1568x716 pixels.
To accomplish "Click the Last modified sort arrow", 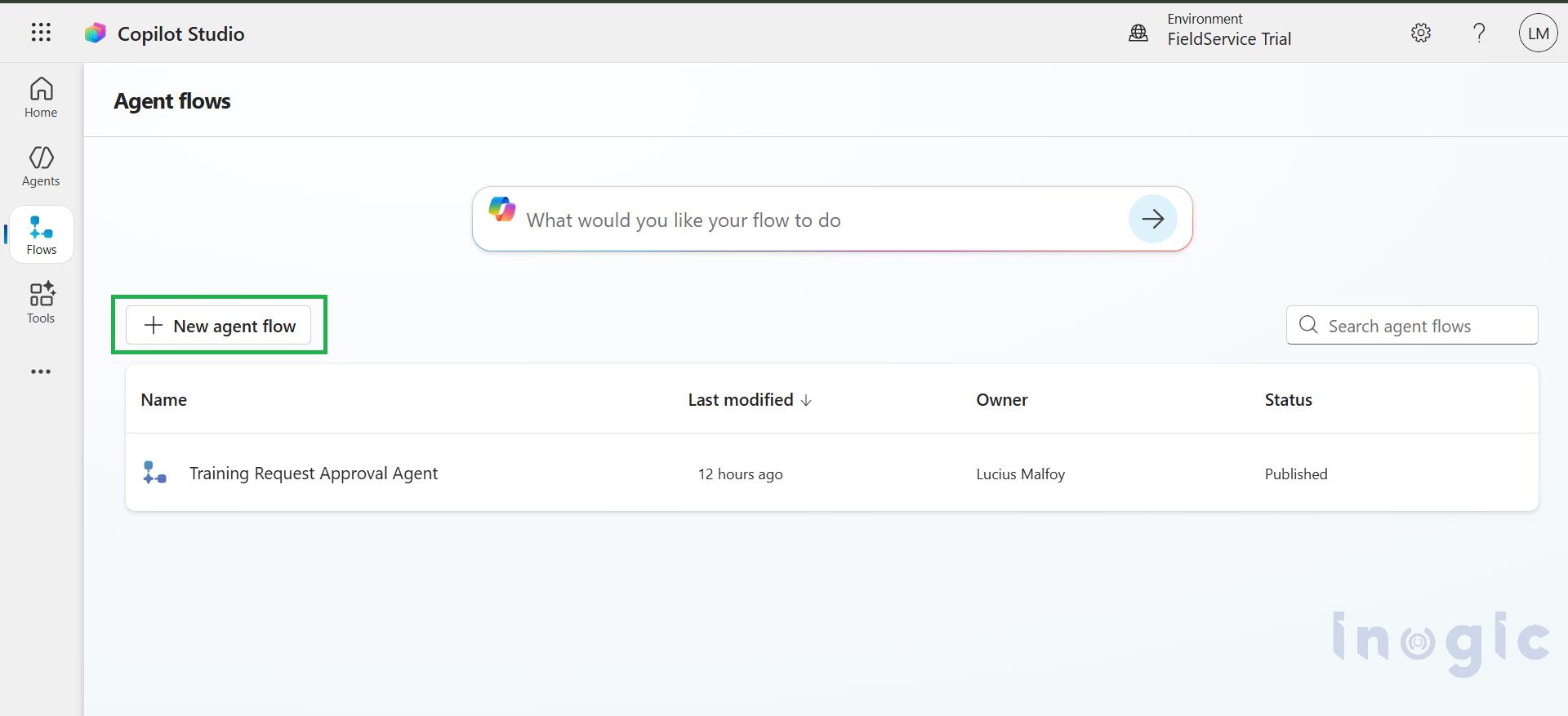I will point(806,400).
